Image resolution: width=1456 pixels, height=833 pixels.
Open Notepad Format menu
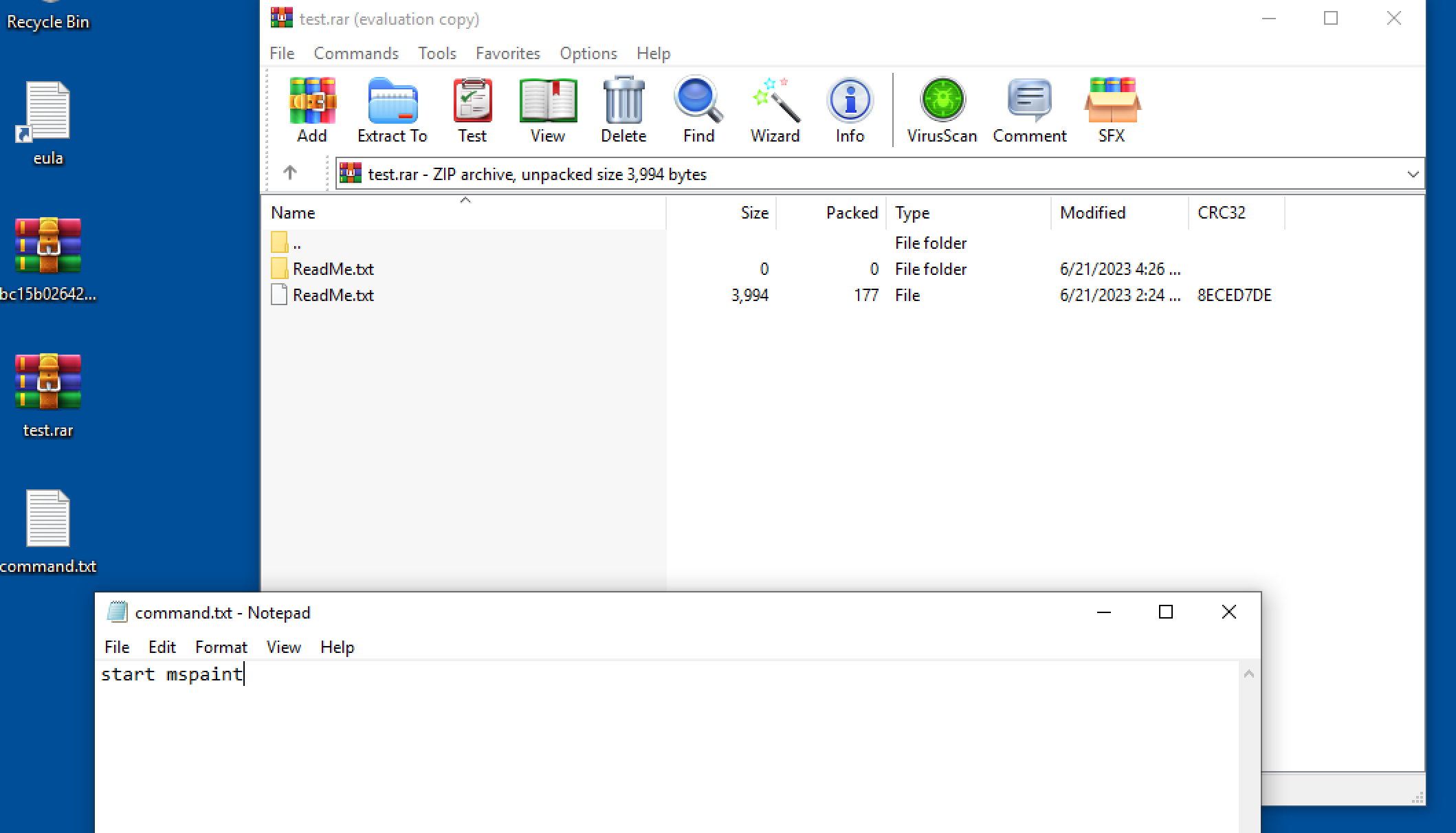(221, 647)
